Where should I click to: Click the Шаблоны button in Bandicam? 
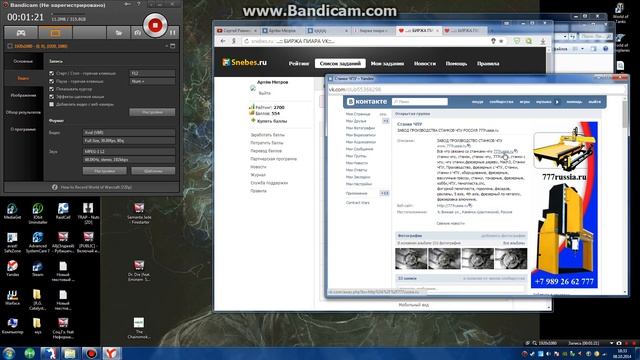click(x=153, y=171)
